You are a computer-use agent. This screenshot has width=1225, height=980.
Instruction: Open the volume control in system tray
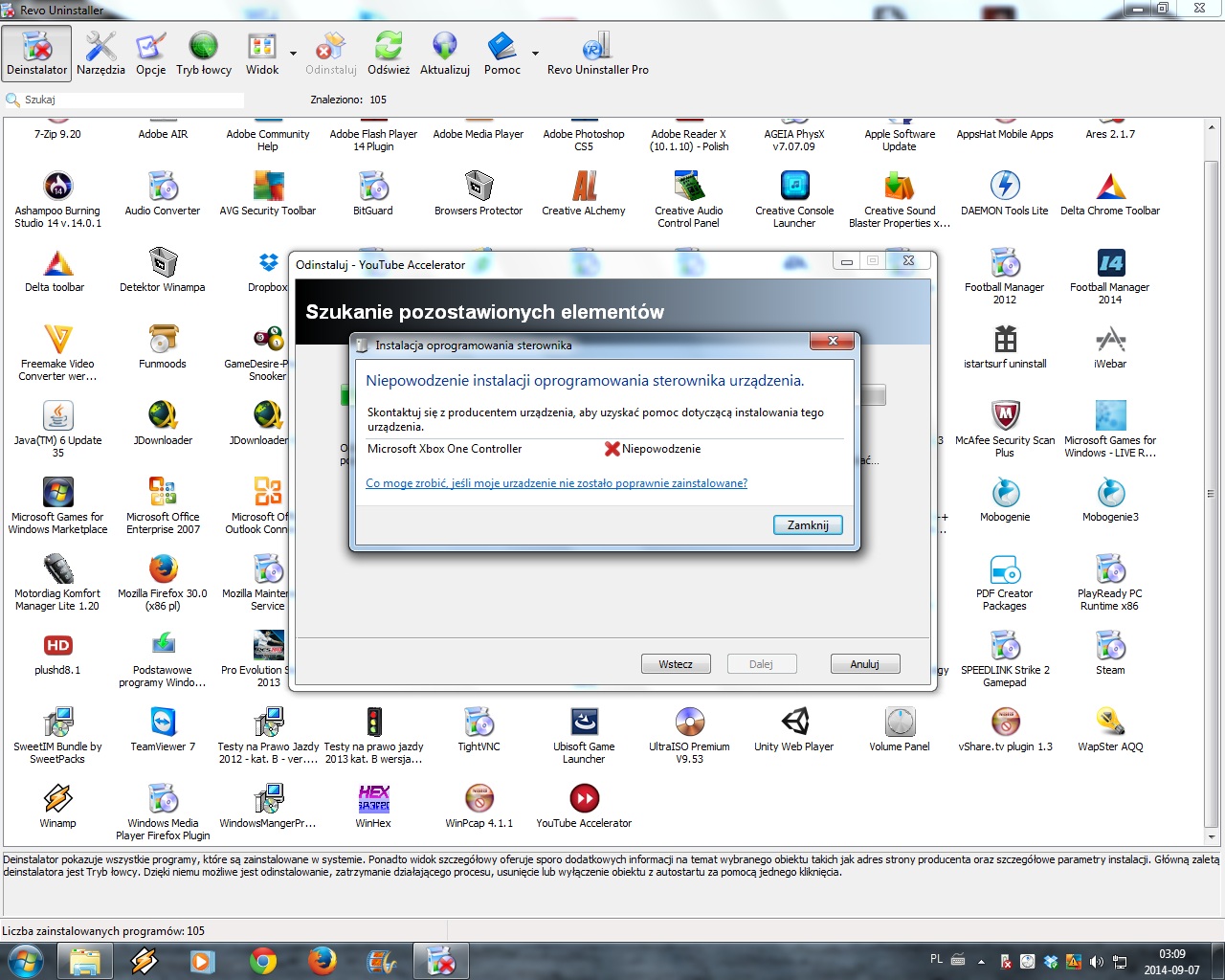1096,961
